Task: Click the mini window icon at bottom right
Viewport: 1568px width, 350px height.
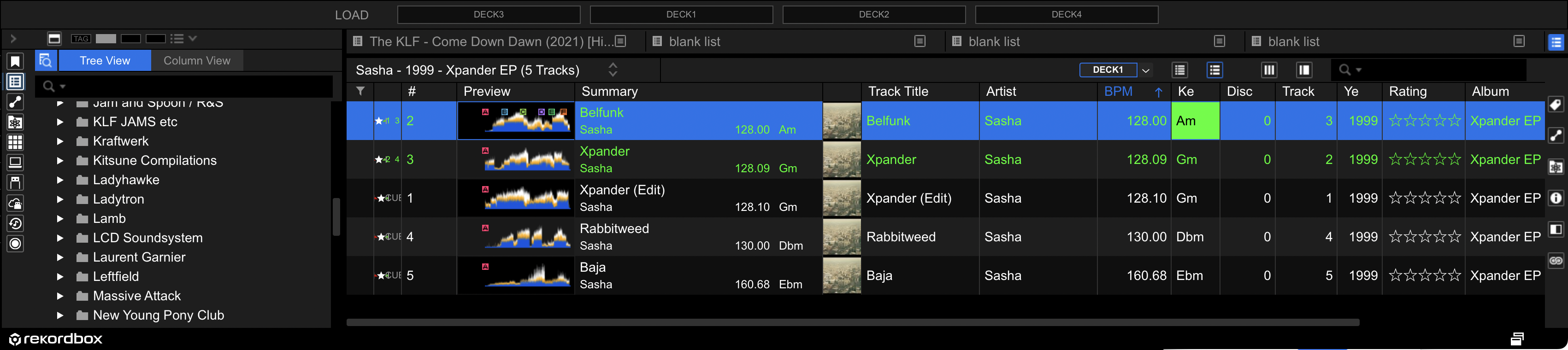Action: tap(1517, 338)
